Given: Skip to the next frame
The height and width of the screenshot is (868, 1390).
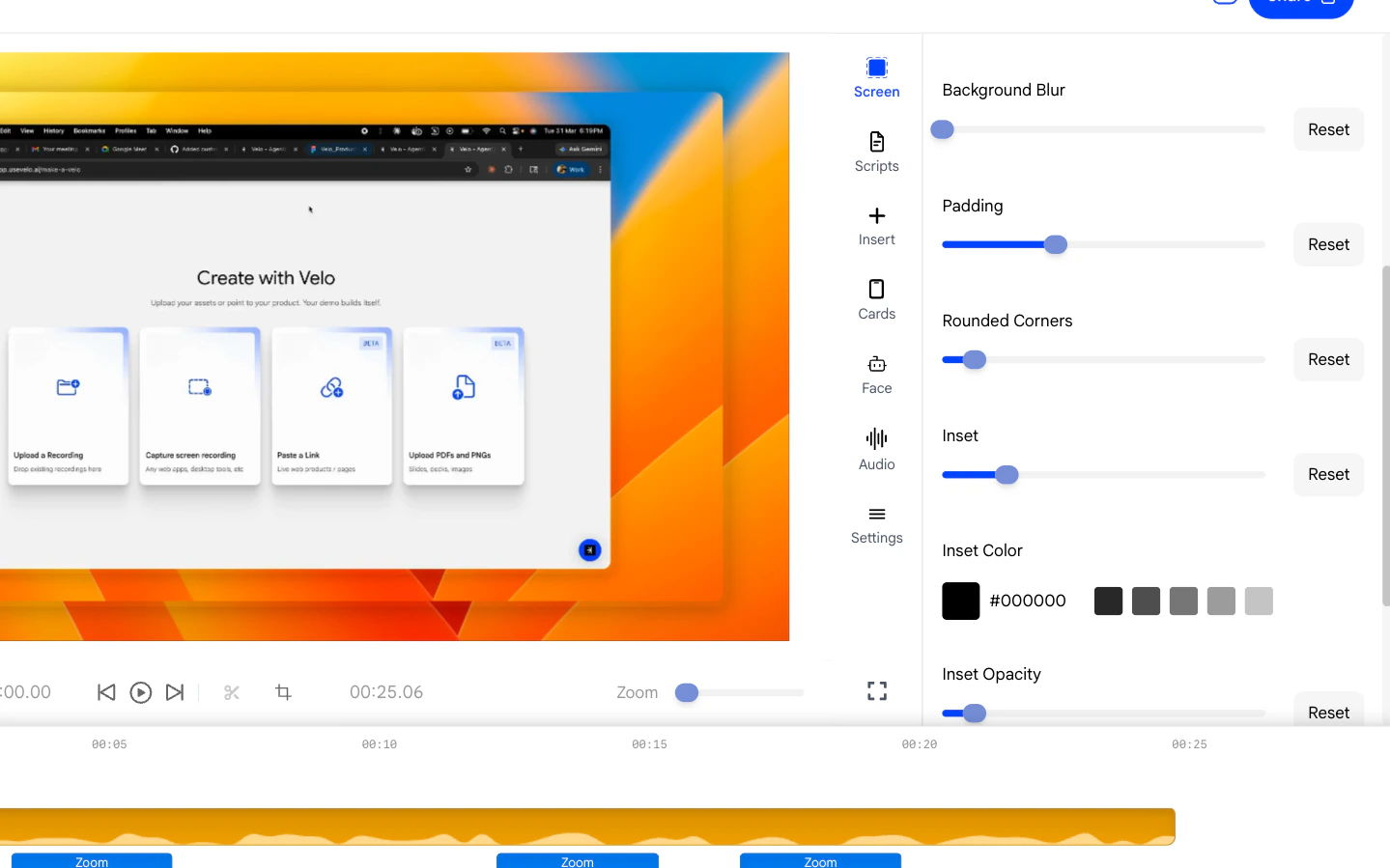Looking at the screenshot, I should tap(175, 692).
